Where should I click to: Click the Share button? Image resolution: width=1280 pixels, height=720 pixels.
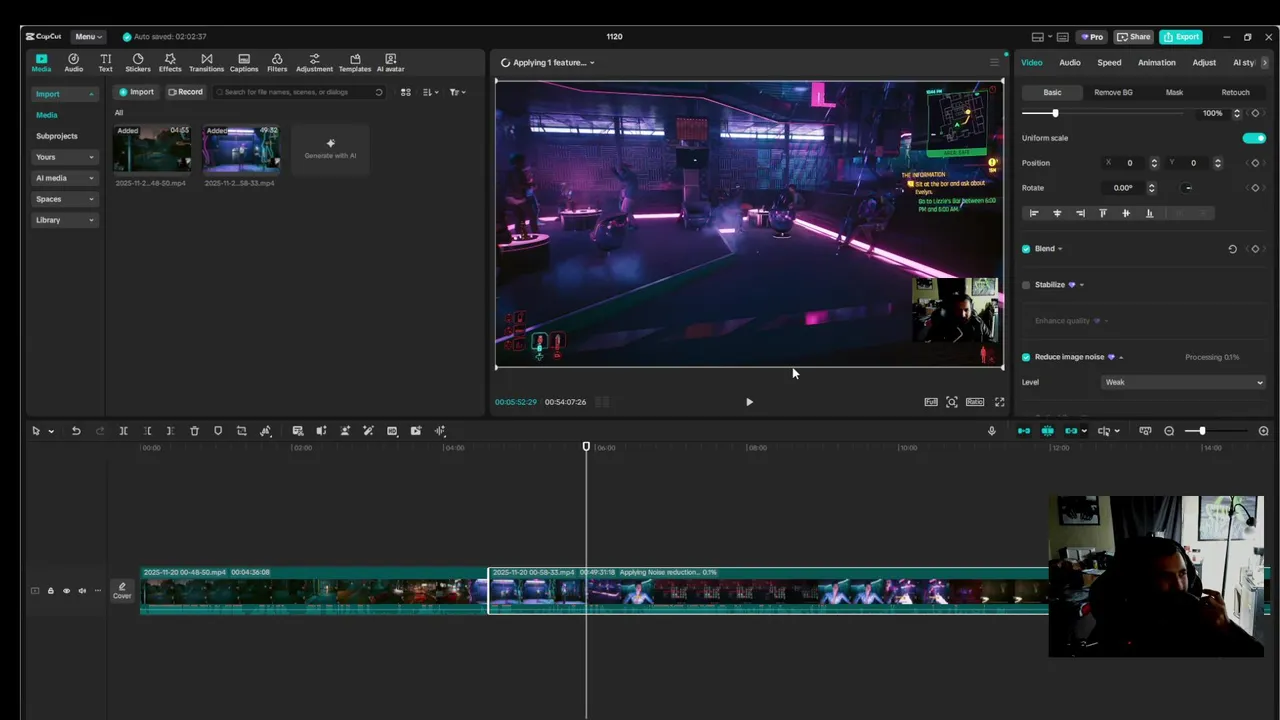1133,37
